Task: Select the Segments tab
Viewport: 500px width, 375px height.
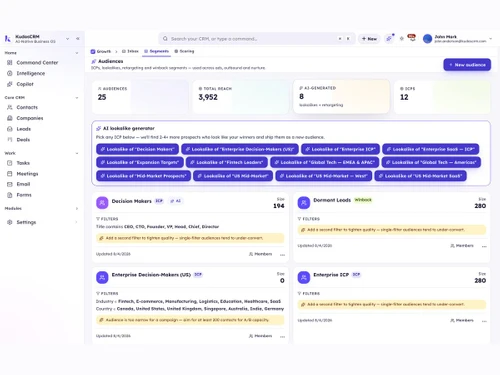Action: tap(156, 51)
